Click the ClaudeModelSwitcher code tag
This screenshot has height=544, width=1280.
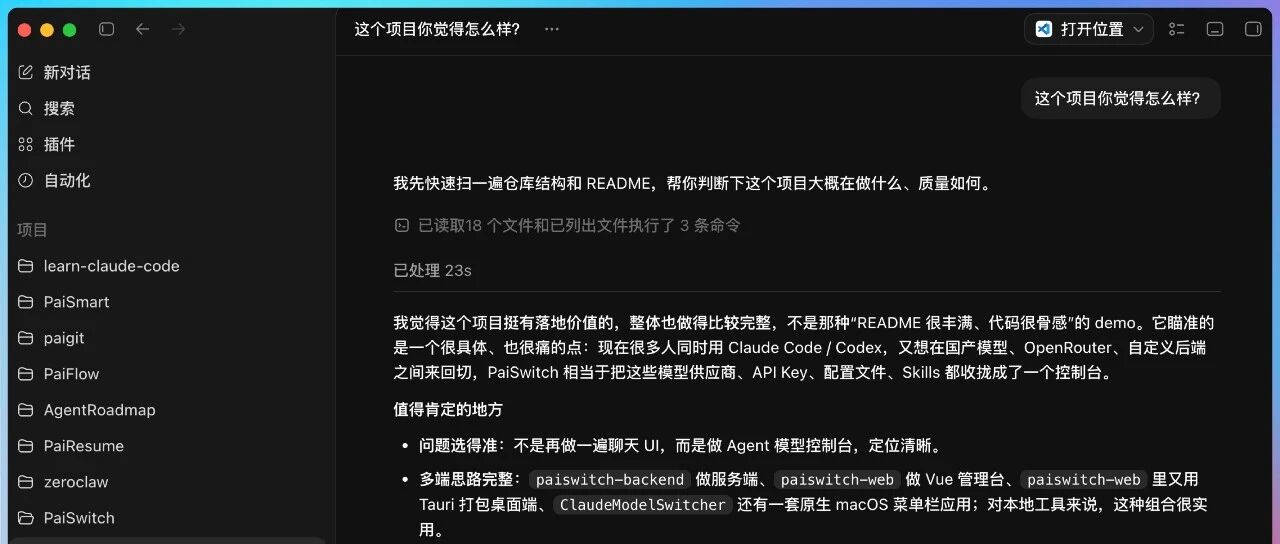tap(644, 505)
